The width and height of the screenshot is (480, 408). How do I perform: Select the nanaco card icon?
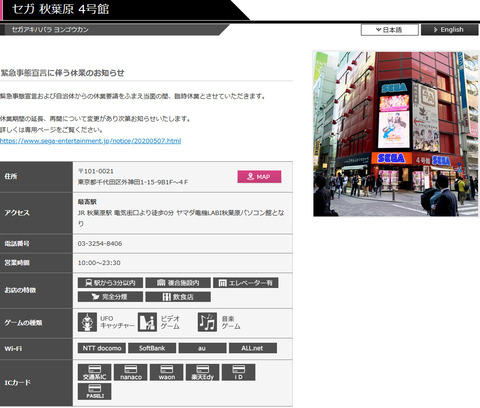[x=131, y=372]
